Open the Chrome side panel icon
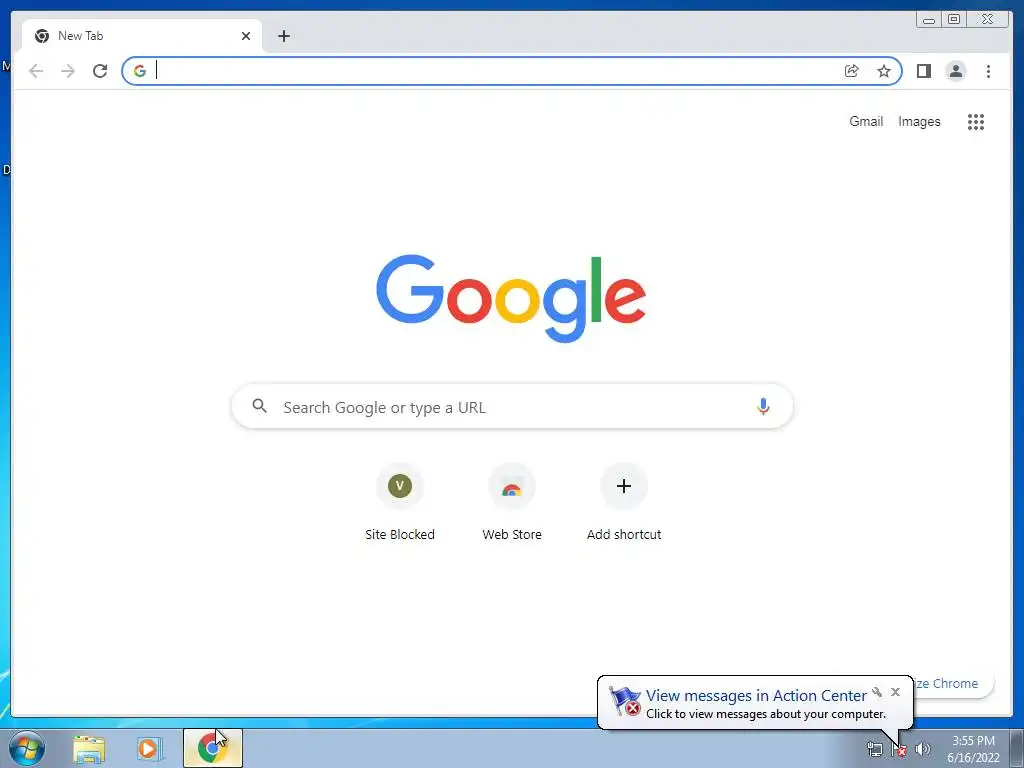Viewport: 1024px width, 768px height. (923, 71)
